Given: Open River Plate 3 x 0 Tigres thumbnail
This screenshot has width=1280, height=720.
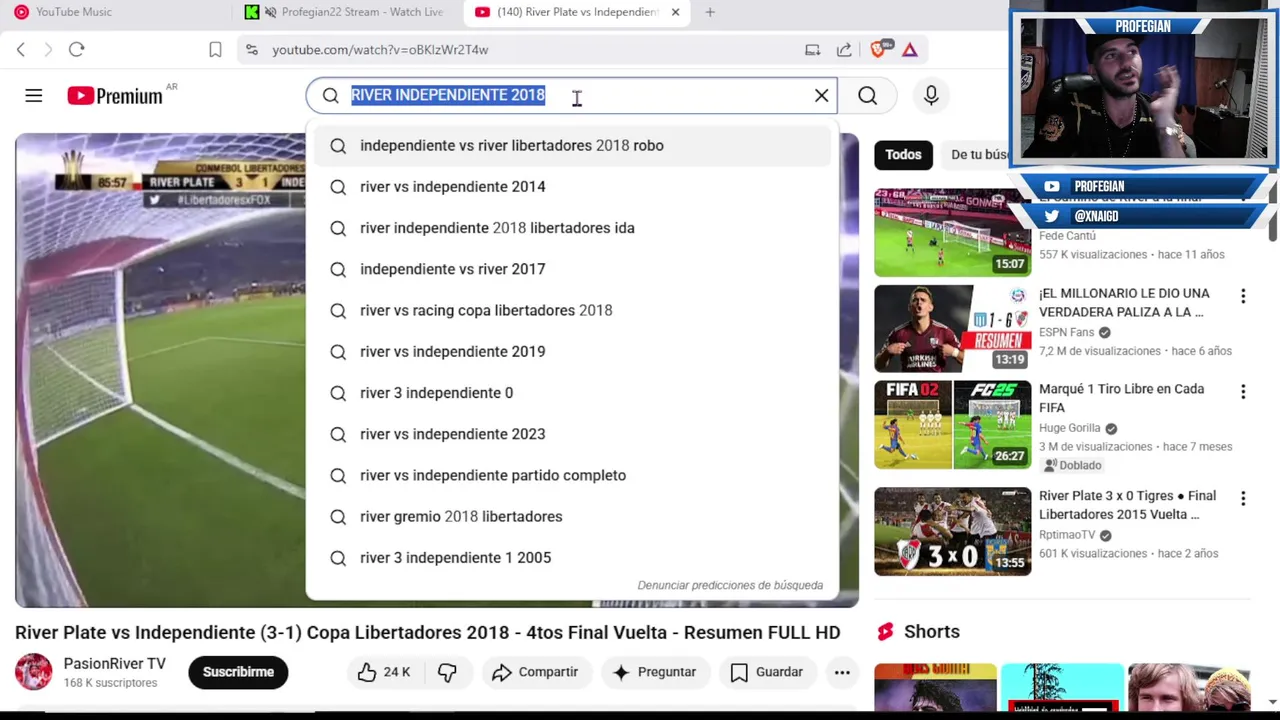Looking at the screenshot, I should [x=952, y=532].
